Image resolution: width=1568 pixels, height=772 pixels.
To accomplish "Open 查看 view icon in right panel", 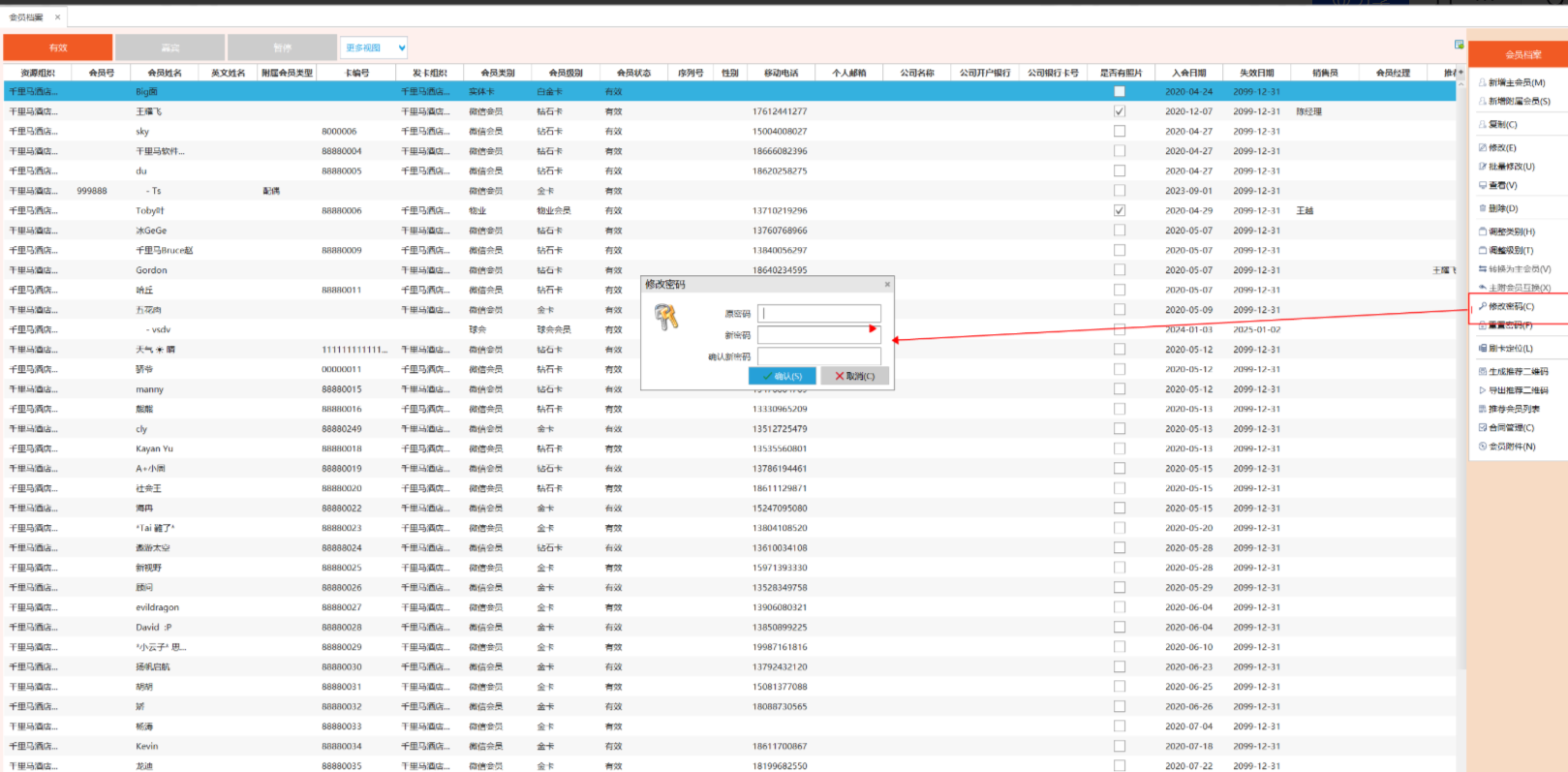I will (1482, 186).
